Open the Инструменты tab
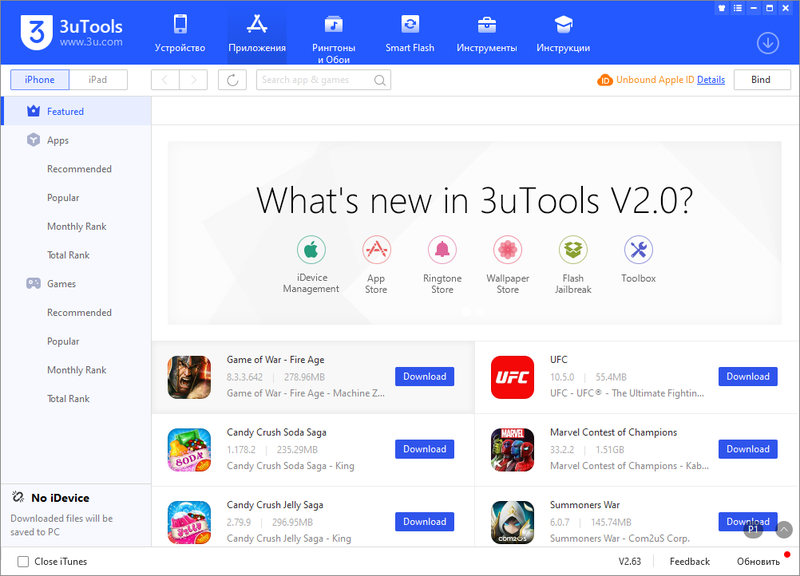The height and width of the screenshot is (576, 800). tap(486, 33)
